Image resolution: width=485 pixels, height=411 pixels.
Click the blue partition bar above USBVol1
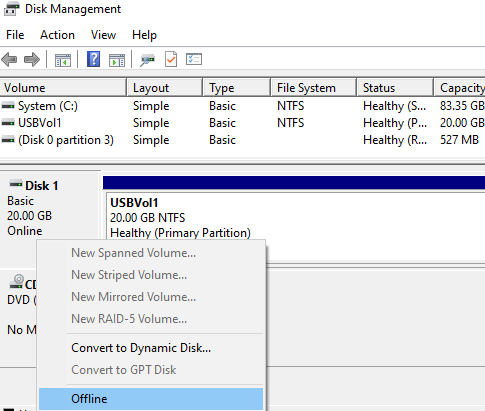click(294, 183)
